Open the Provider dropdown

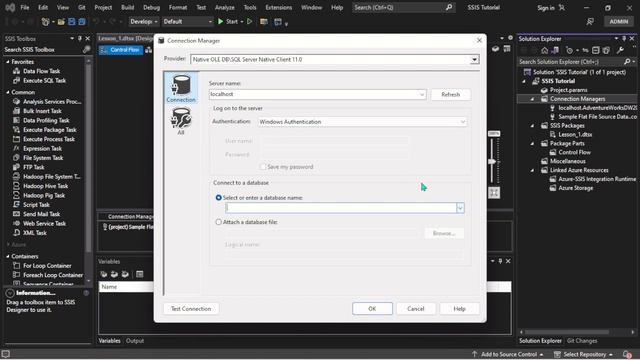pos(474,60)
